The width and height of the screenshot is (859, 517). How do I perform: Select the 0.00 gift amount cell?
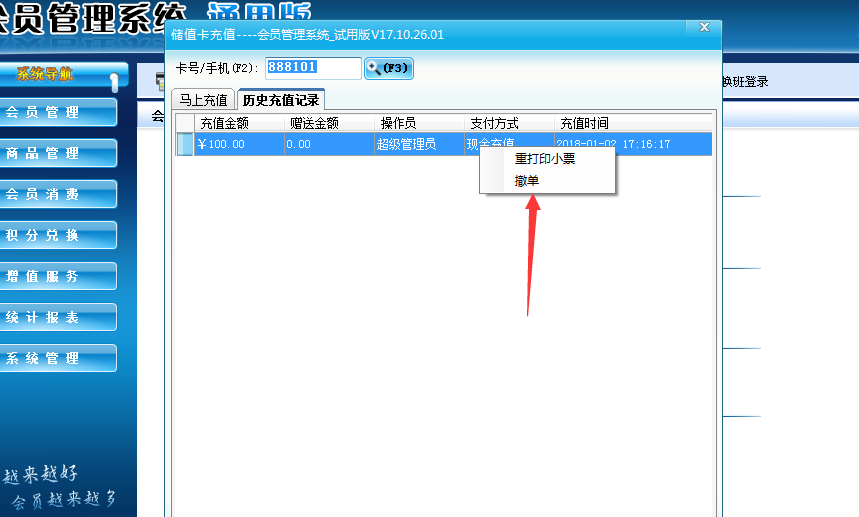pyautogui.click(x=329, y=144)
